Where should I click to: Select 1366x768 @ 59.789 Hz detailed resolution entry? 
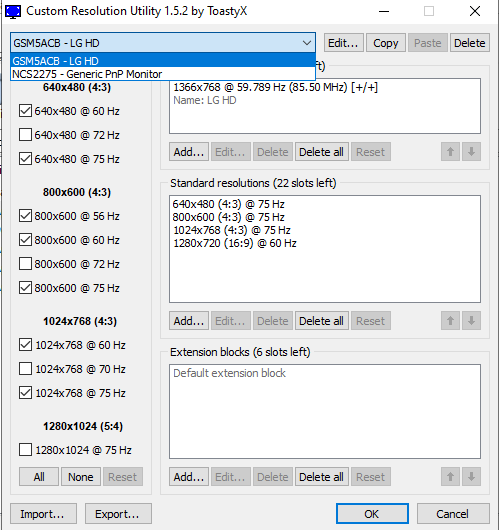275,87
